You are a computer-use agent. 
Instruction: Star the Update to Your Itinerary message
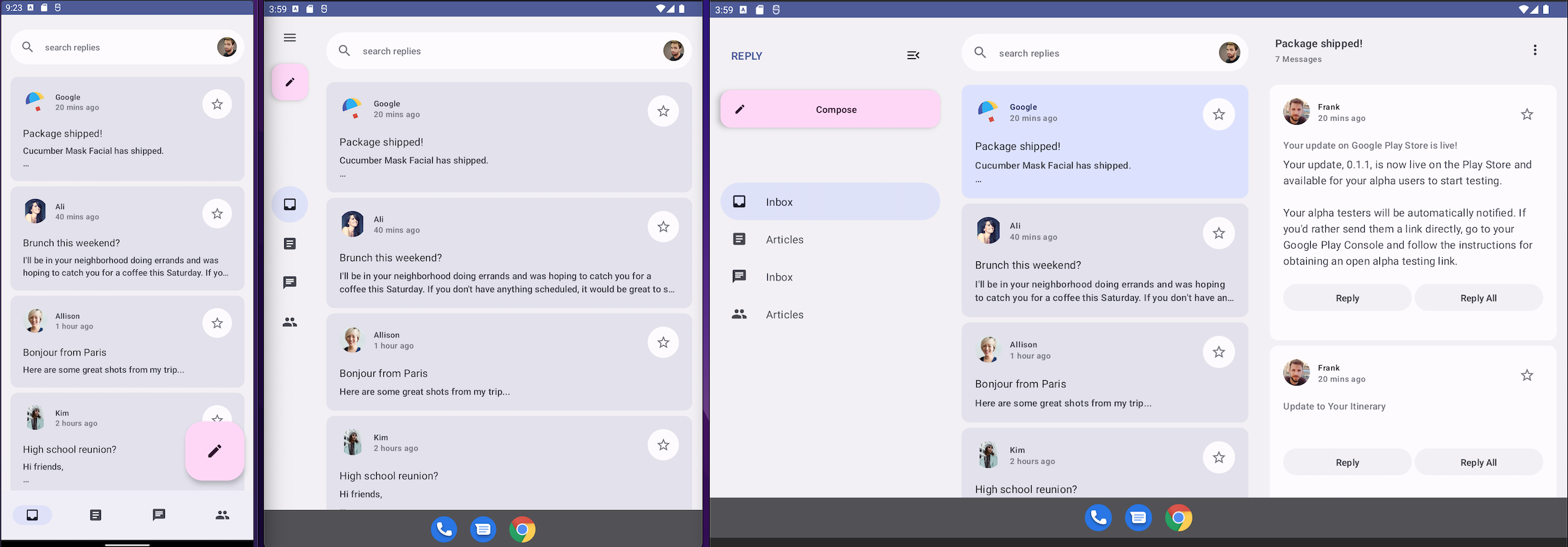[x=1526, y=375]
